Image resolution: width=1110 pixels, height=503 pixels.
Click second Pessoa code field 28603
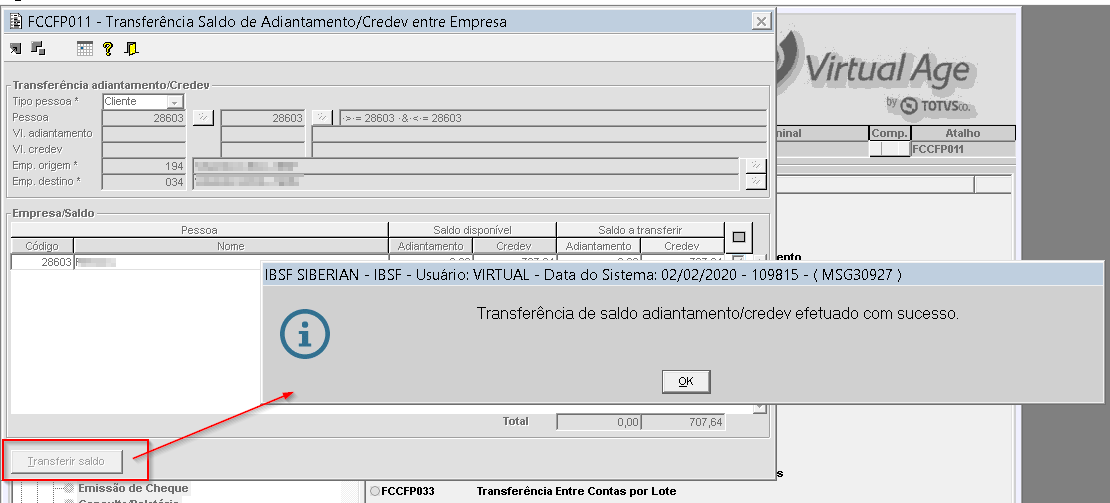tap(263, 118)
